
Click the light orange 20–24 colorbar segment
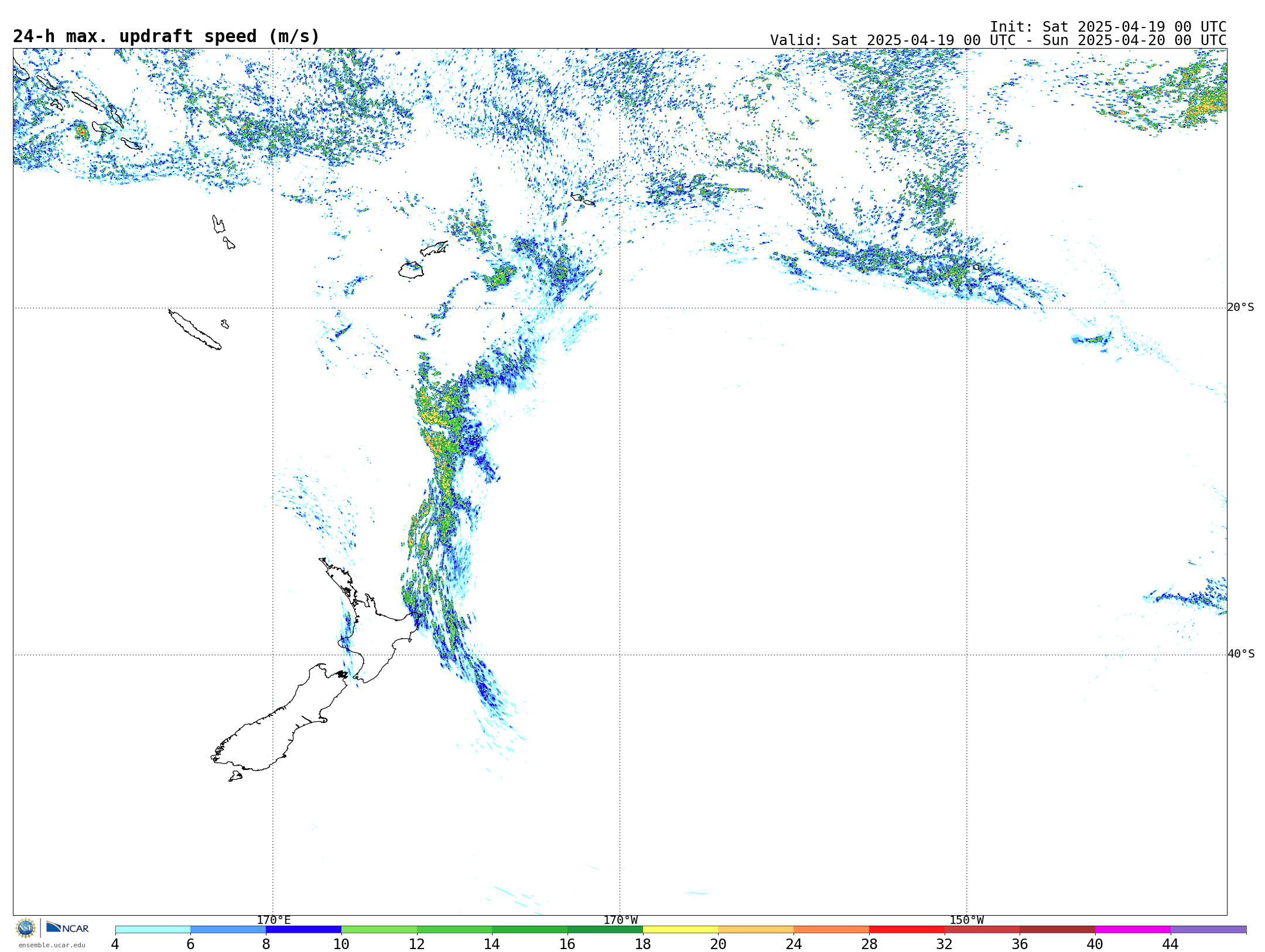(x=756, y=930)
